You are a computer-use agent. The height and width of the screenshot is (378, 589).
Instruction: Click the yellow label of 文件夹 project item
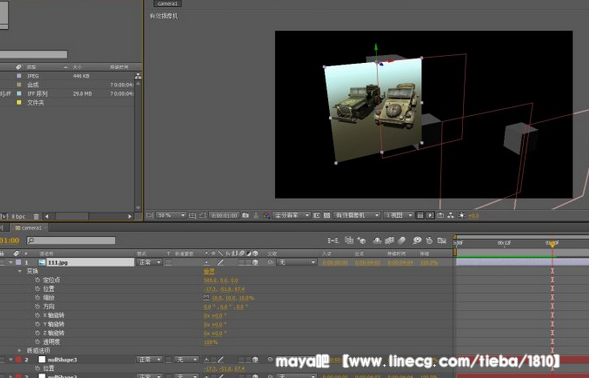click(19, 102)
